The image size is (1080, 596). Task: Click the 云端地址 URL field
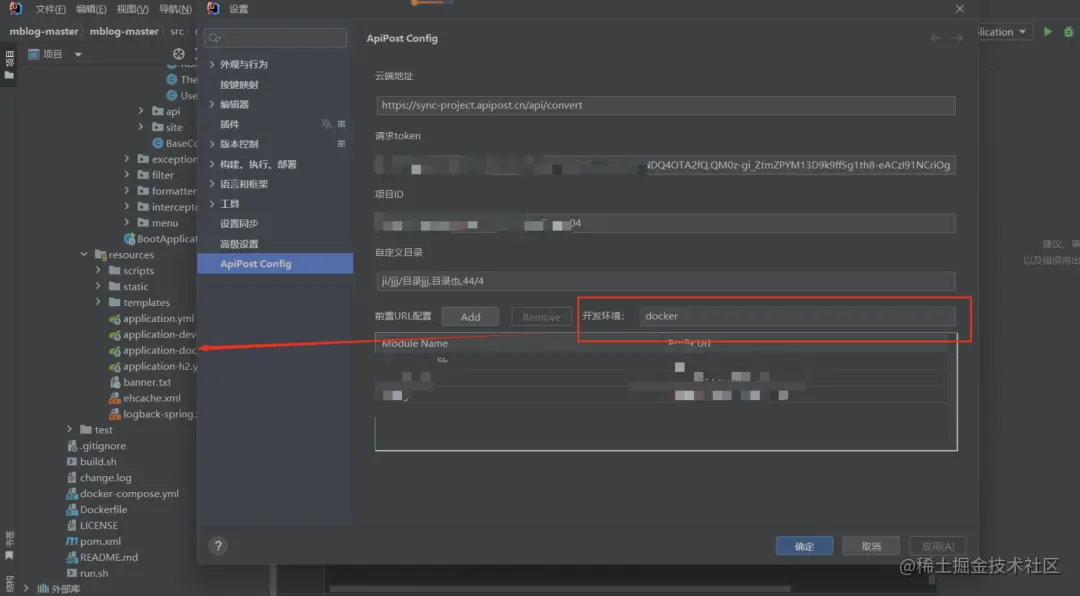665,105
